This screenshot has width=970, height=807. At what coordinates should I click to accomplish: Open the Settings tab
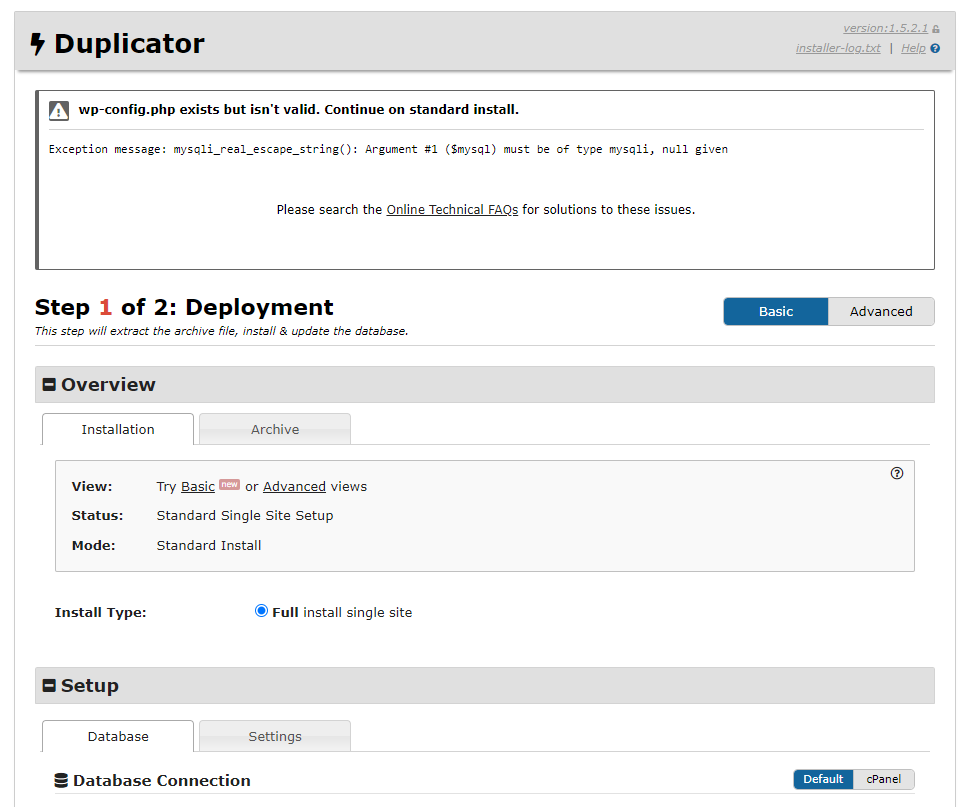(275, 737)
